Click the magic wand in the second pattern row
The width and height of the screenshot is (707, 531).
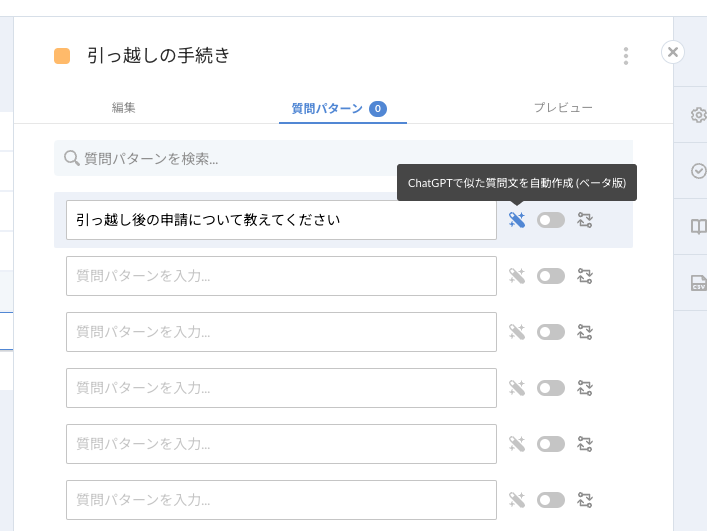tap(517, 276)
